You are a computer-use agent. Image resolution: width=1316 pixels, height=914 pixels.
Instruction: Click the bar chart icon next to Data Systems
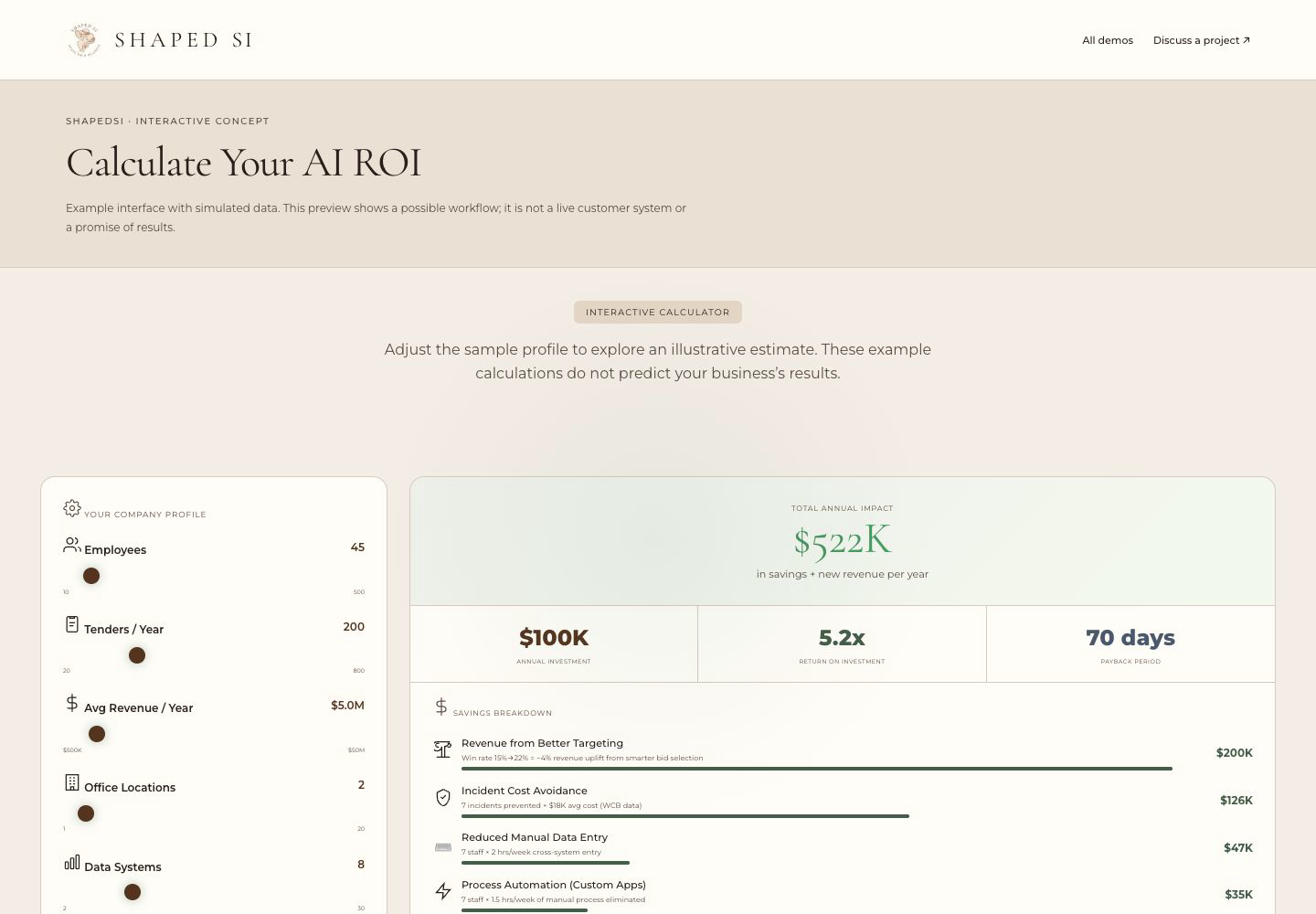pos(72,862)
